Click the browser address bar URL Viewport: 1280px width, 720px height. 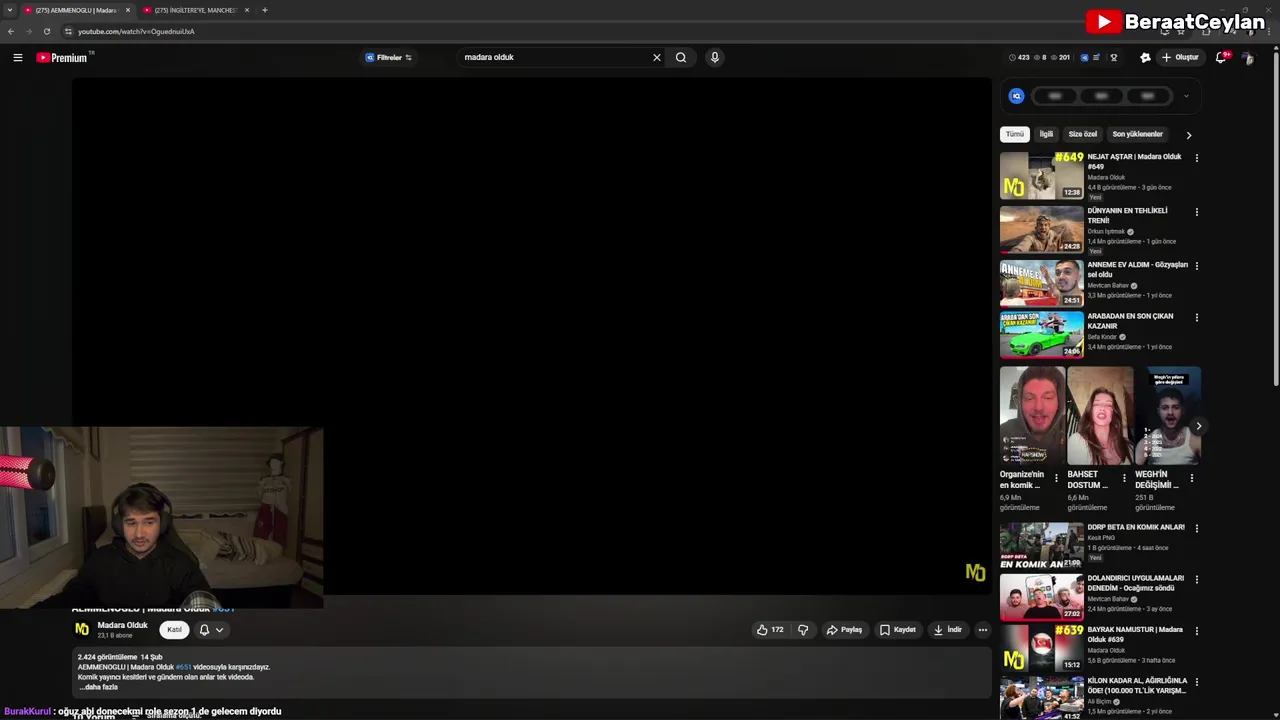tap(136, 31)
